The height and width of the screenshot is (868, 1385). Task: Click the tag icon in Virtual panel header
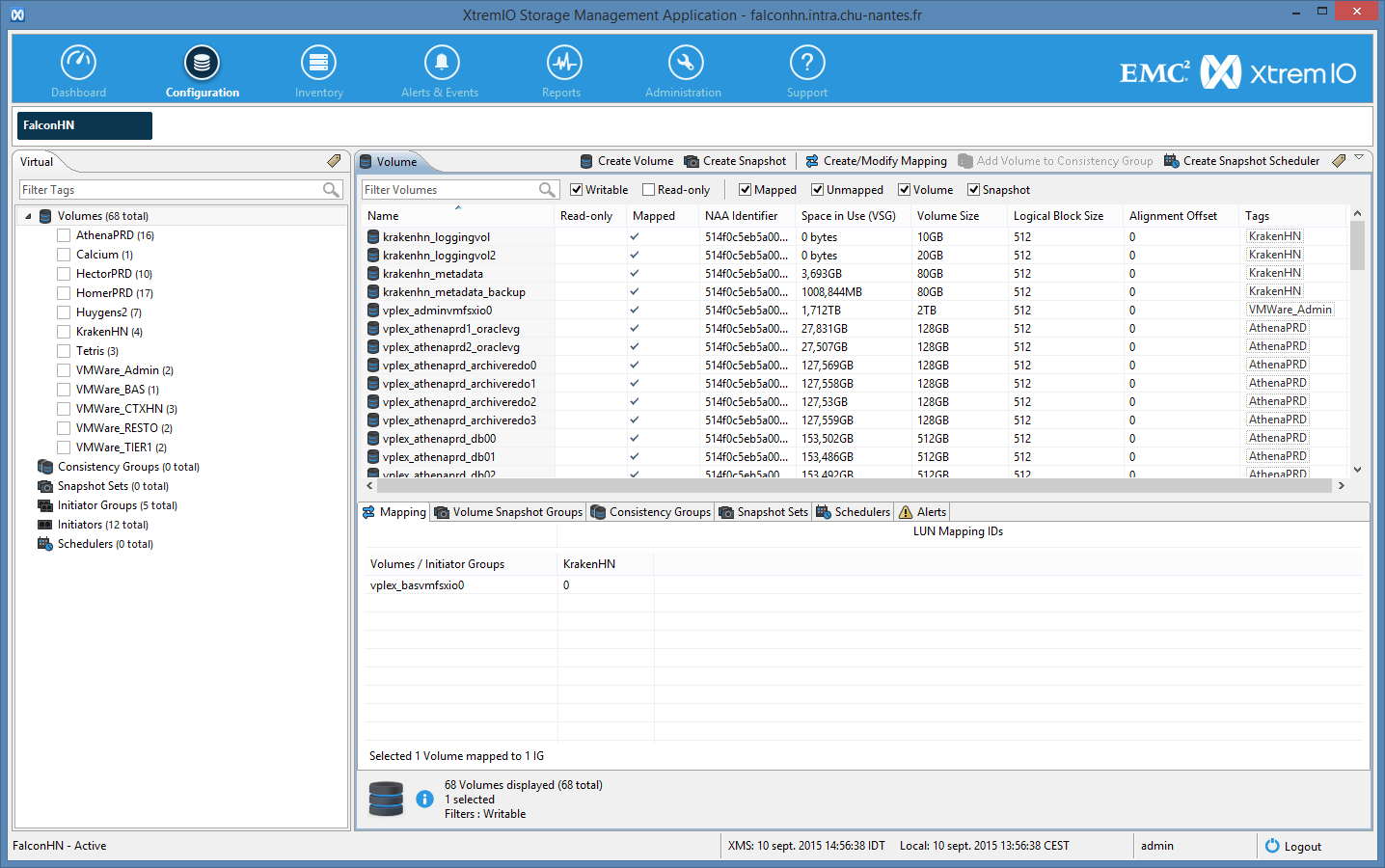(334, 161)
